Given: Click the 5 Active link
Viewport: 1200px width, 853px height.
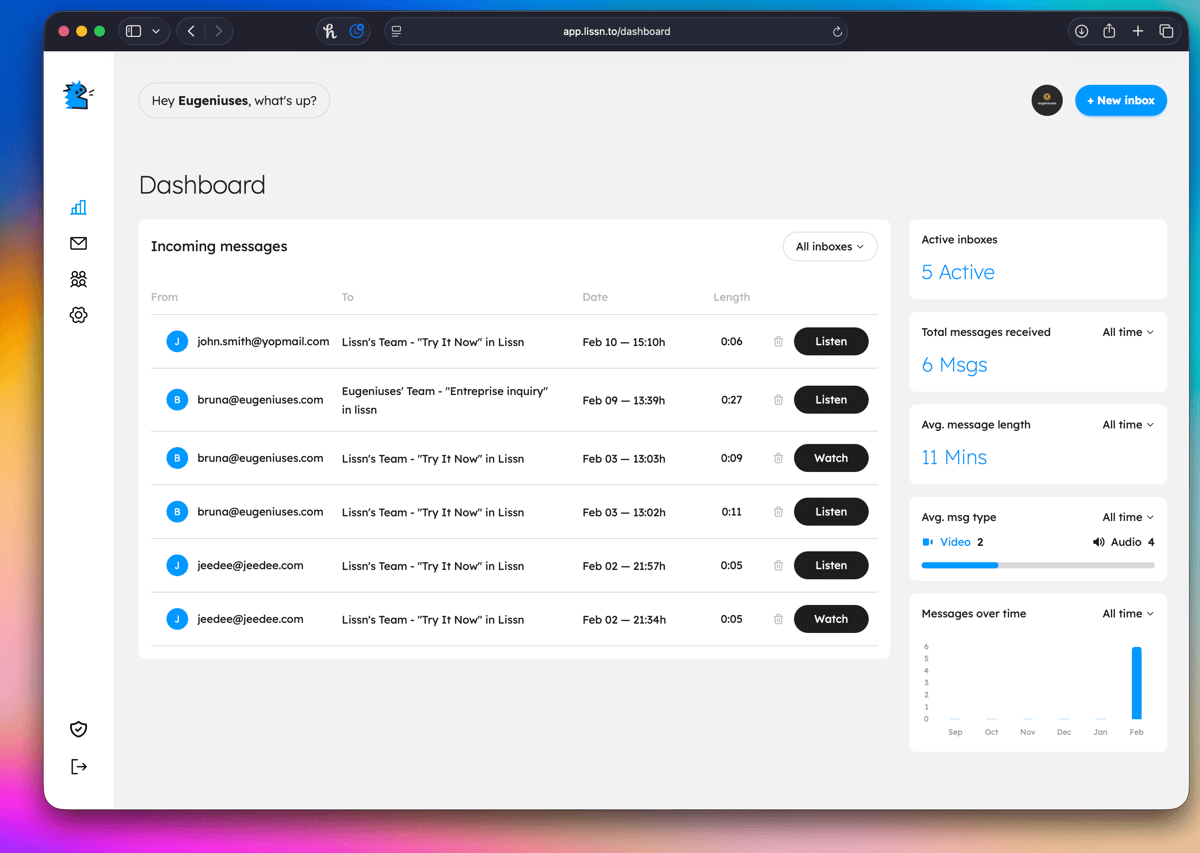Looking at the screenshot, I should coord(958,272).
